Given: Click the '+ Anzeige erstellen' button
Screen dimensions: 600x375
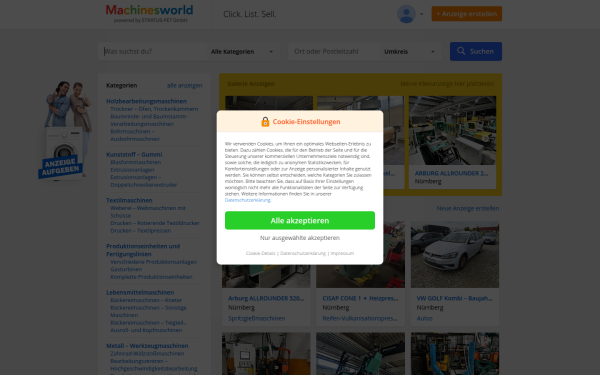Looking at the screenshot, I should (x=466, y=14).
